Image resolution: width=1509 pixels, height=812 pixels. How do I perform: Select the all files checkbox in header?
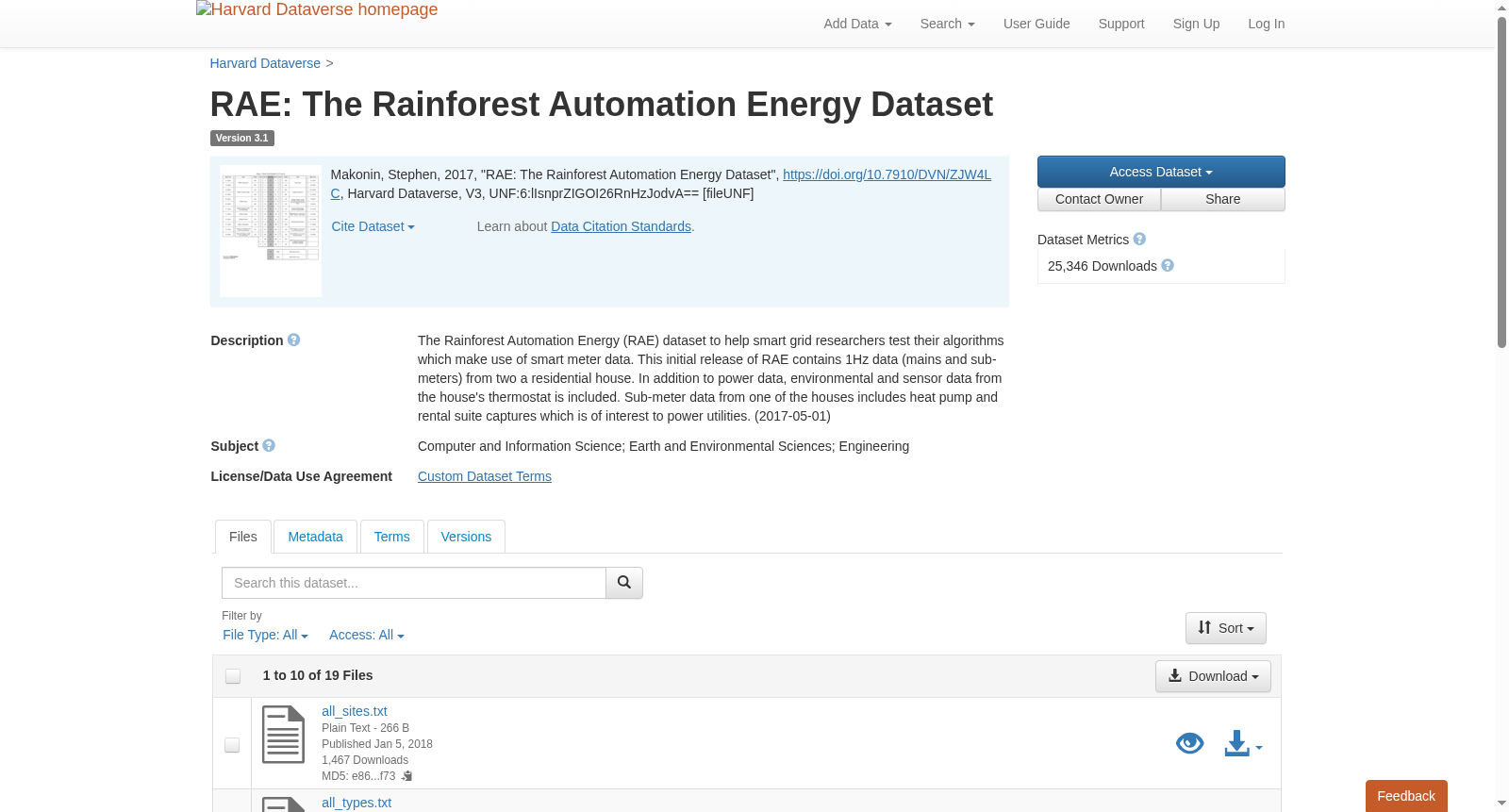pyautogui.click(x=233, y=676)
